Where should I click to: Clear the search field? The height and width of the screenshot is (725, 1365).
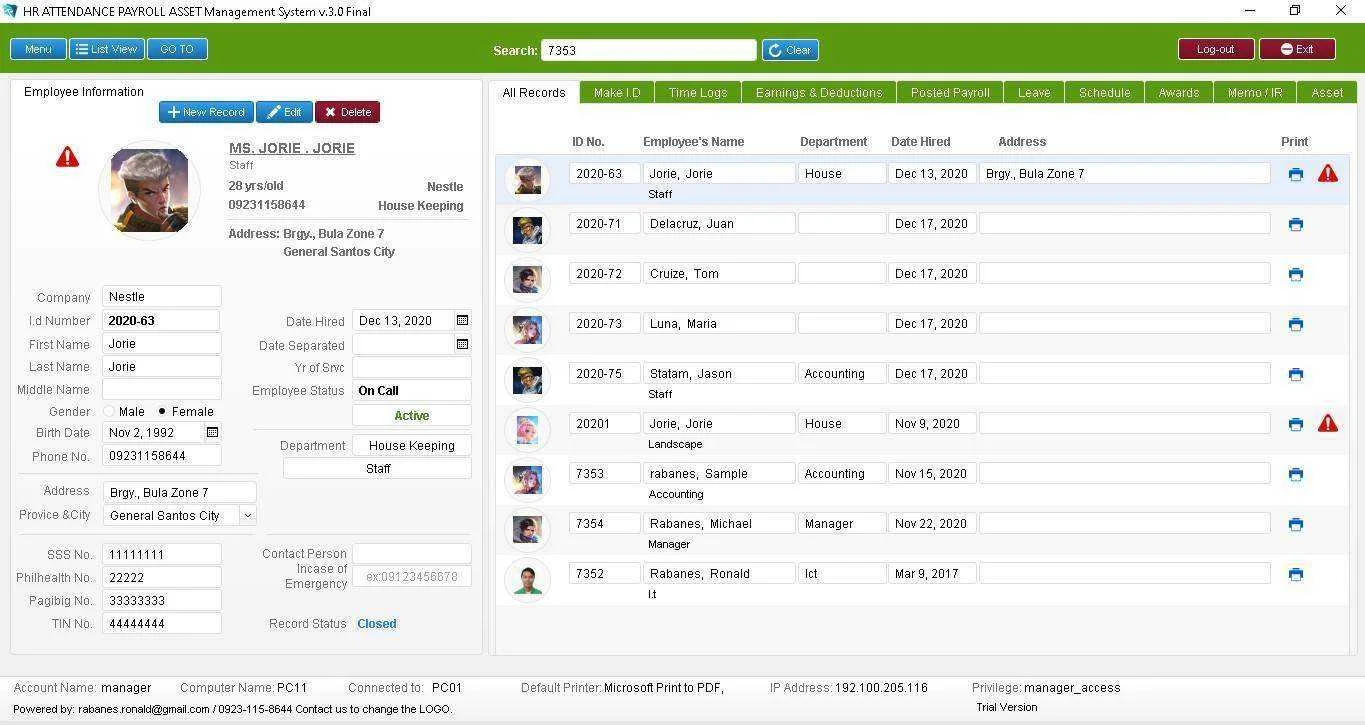(790, 50)
